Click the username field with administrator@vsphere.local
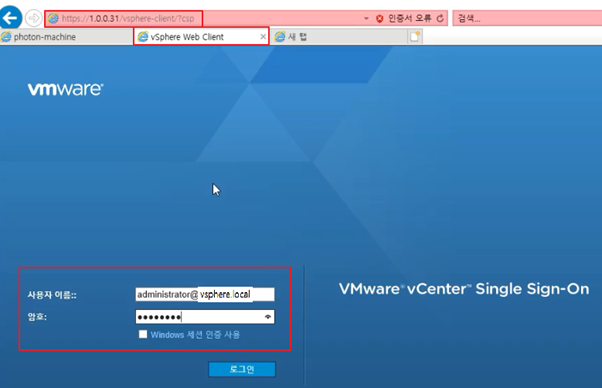This screenshot has width=602, height=388. 205,294
